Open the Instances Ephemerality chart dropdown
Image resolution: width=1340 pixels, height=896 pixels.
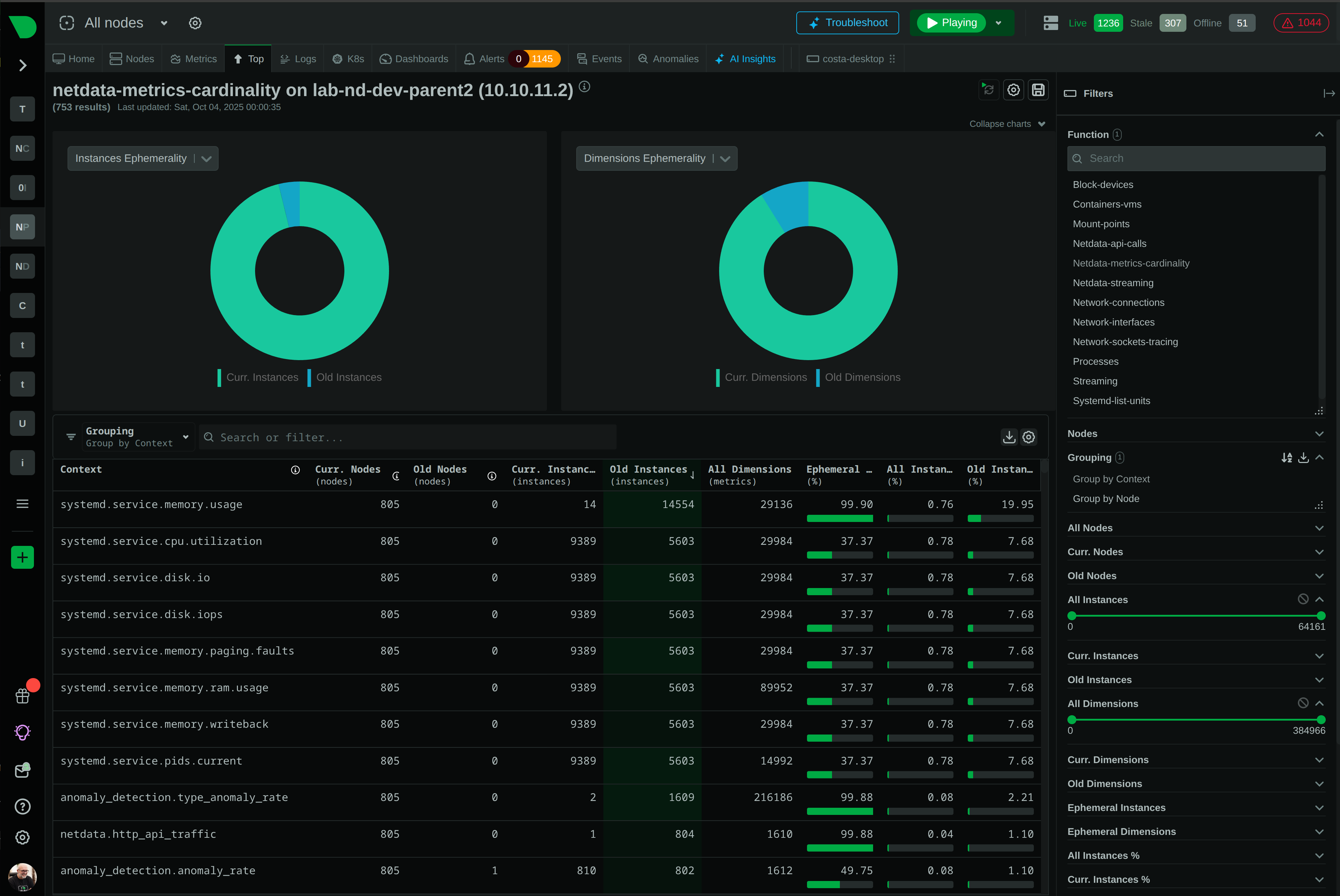click(x=206, y=158)
